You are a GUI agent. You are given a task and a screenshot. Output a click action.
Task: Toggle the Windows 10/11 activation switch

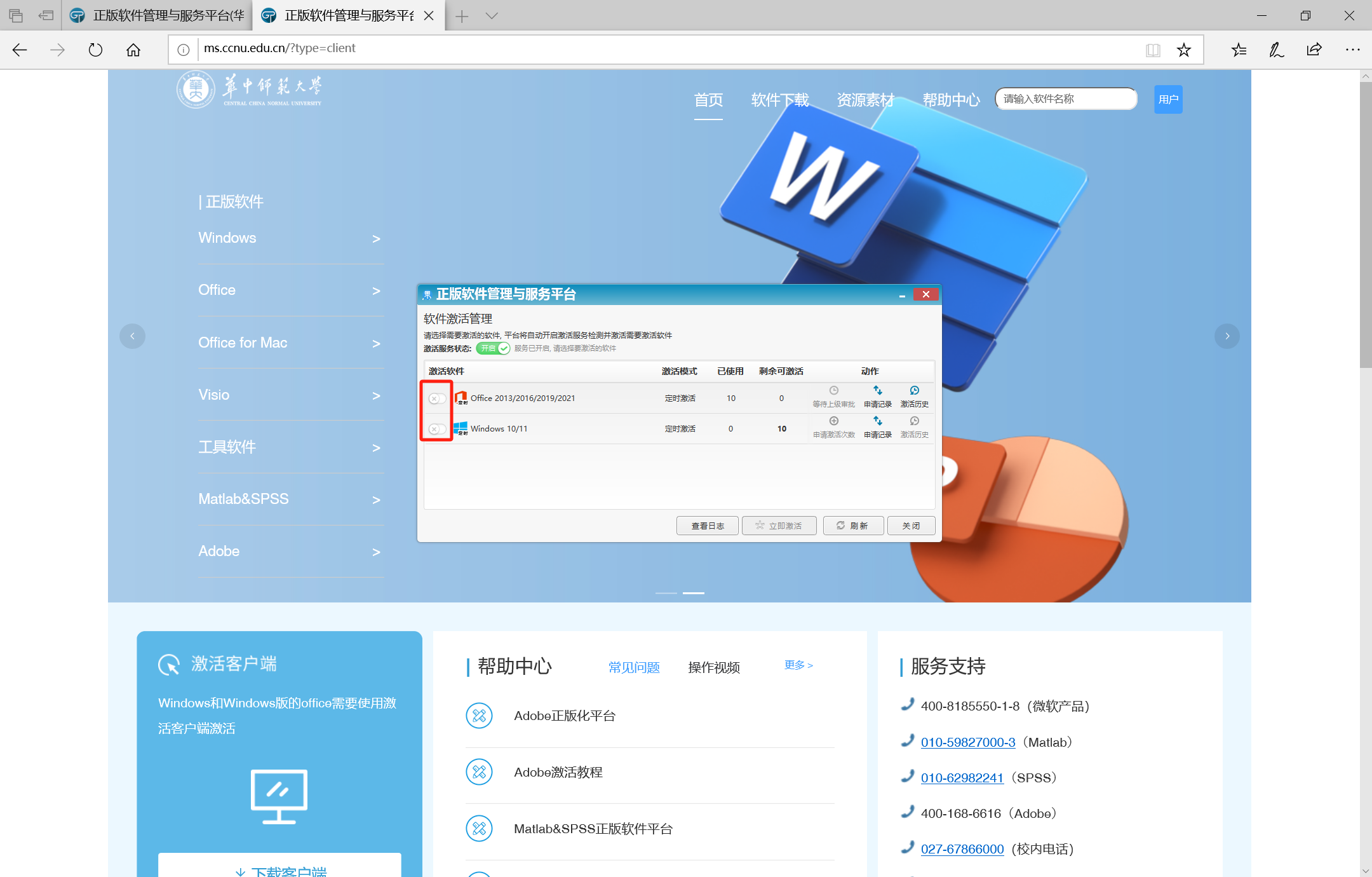click(x=437, y=429)
